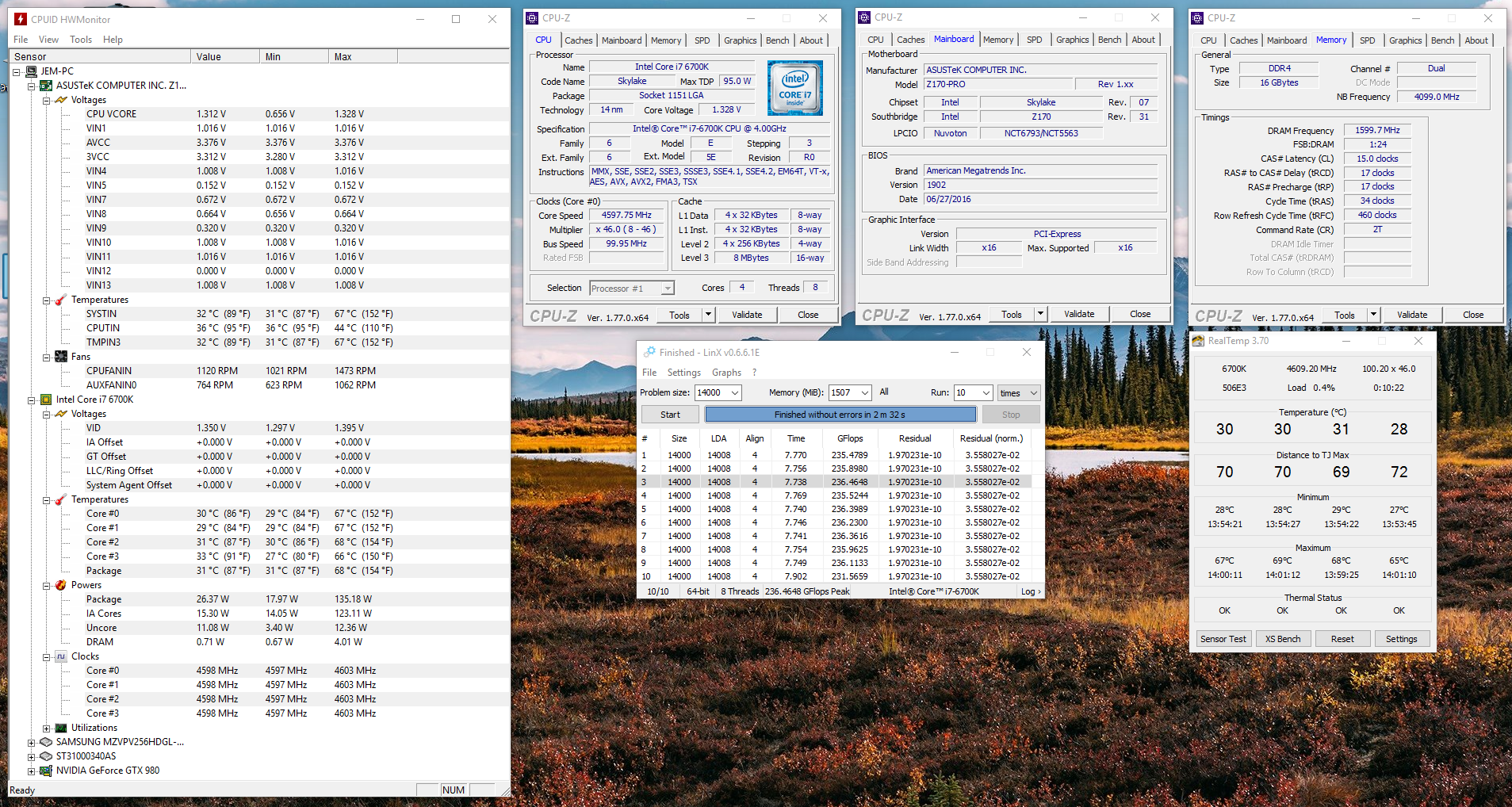This screenshot has height=807, width=1512.
Task: Open the Graphs menu in LinX
Action: point(726,373)
